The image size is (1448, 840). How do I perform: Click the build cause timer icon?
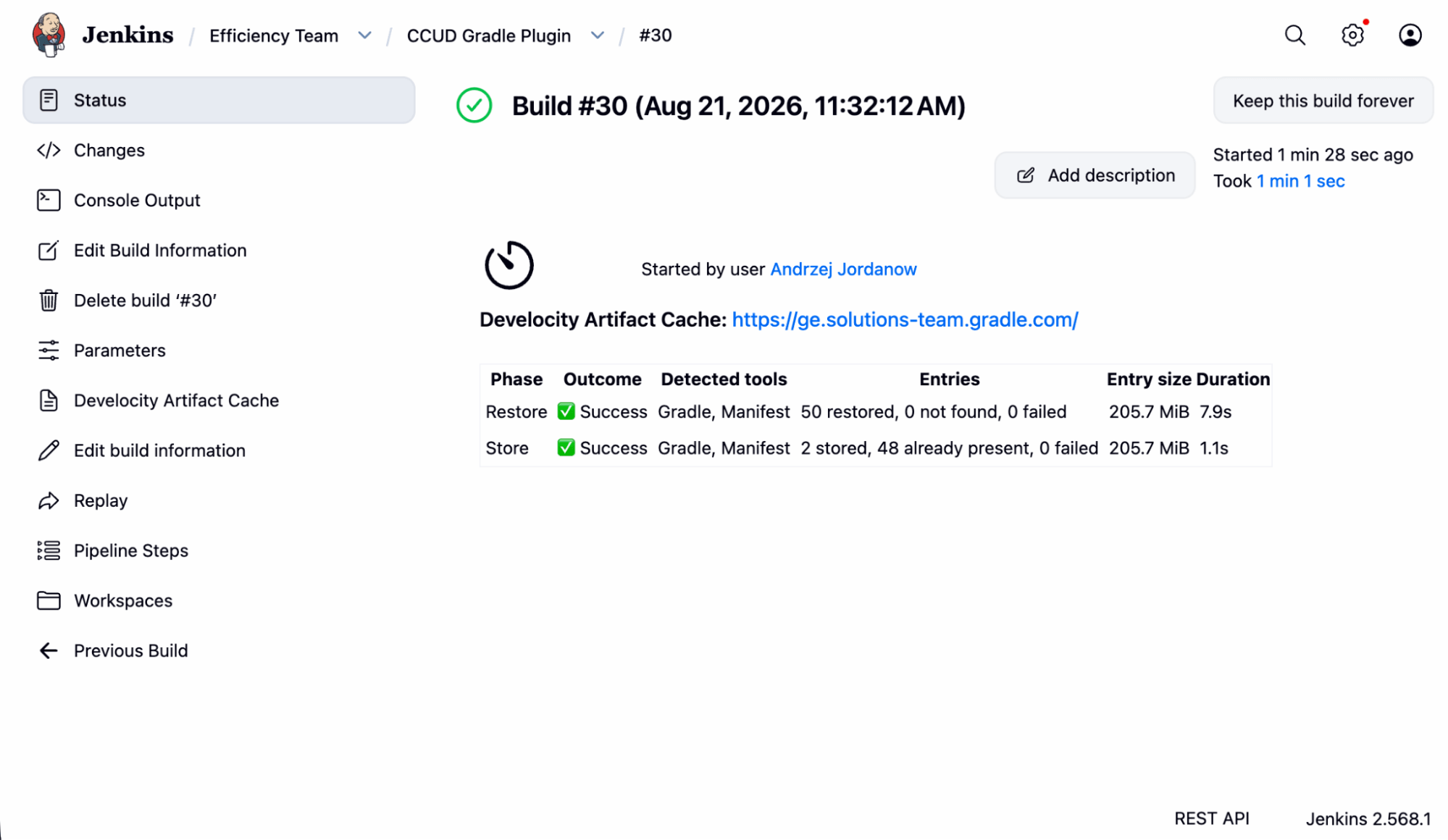click(509, 265)
